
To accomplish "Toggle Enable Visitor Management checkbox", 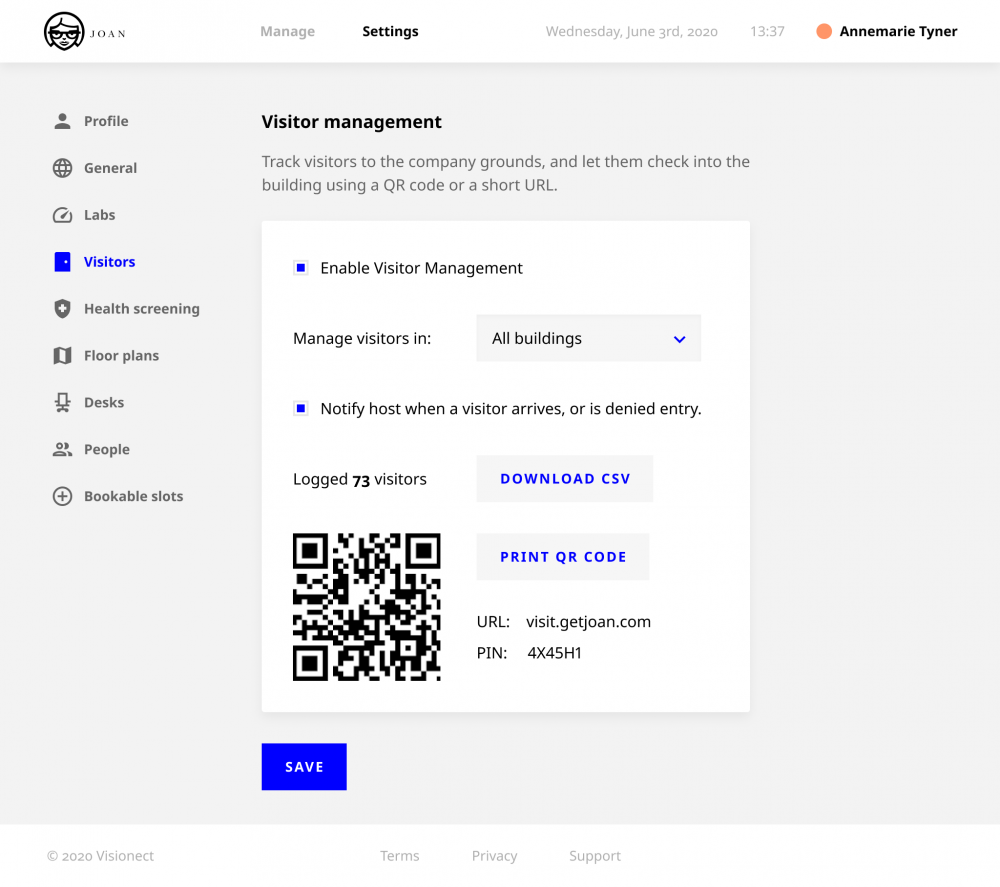I will (x=301, y=268).
